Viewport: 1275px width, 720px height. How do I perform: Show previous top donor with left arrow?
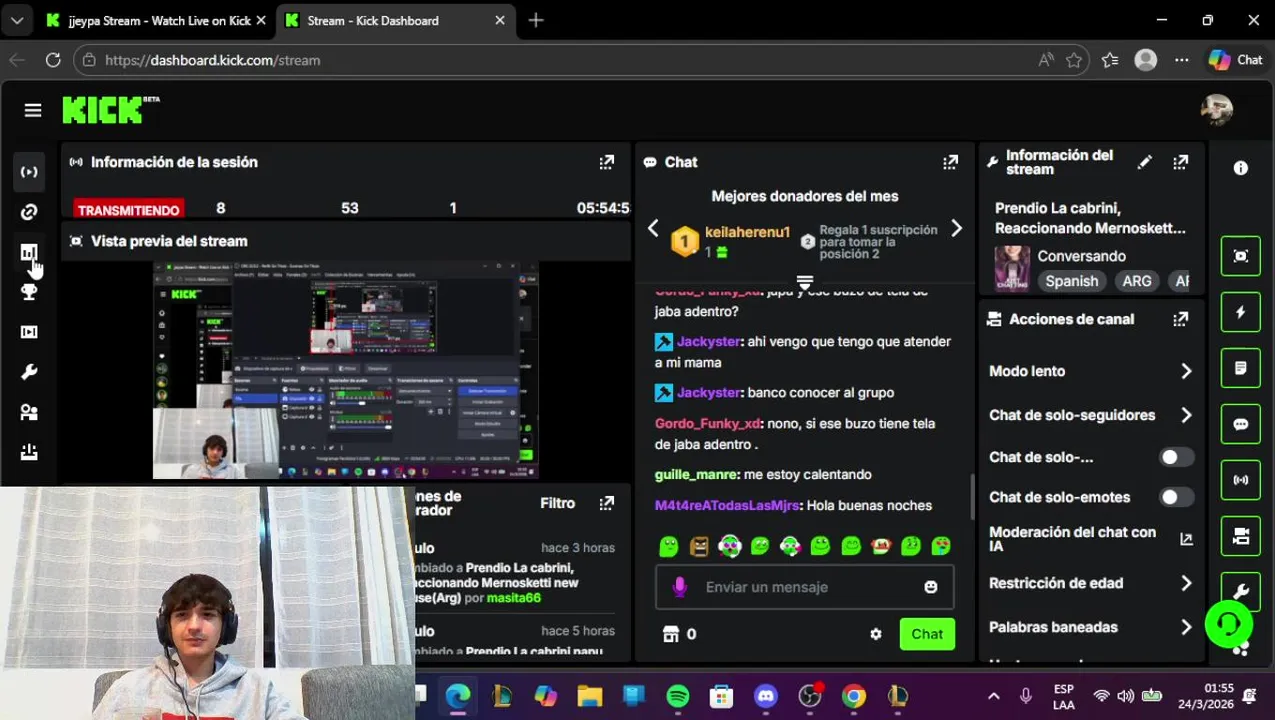click(x=653, y=229)
